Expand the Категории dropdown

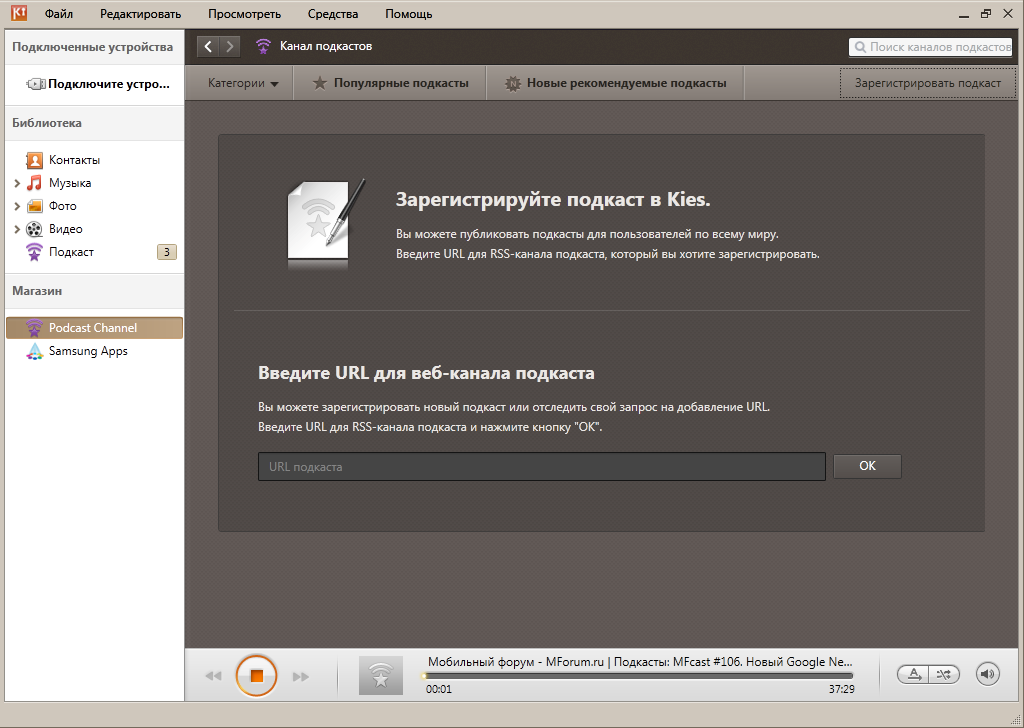pos(243,83)
